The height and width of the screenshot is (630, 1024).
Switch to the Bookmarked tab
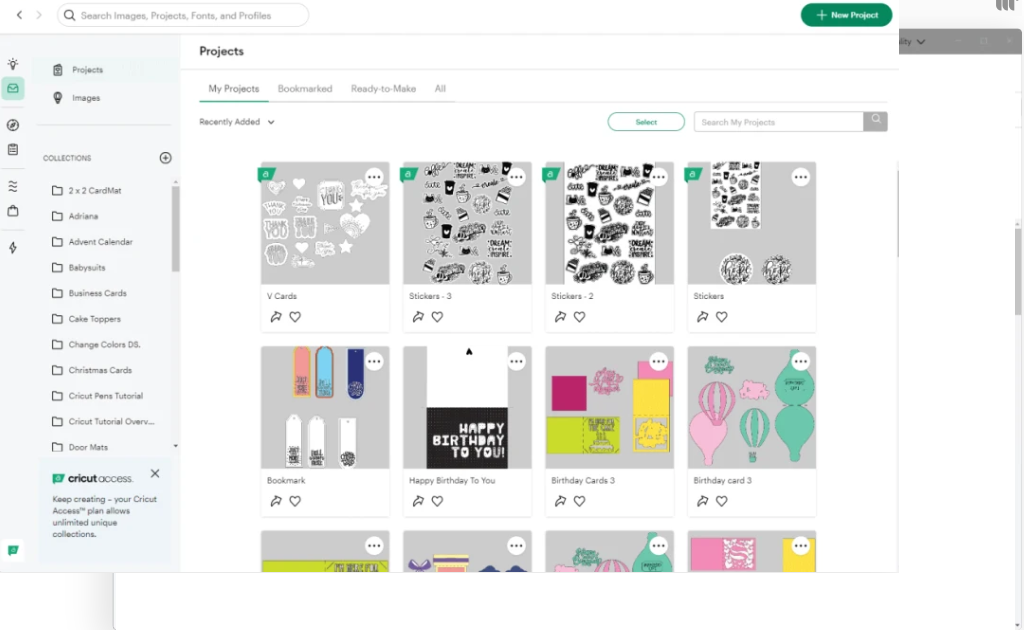click(305, 89)
